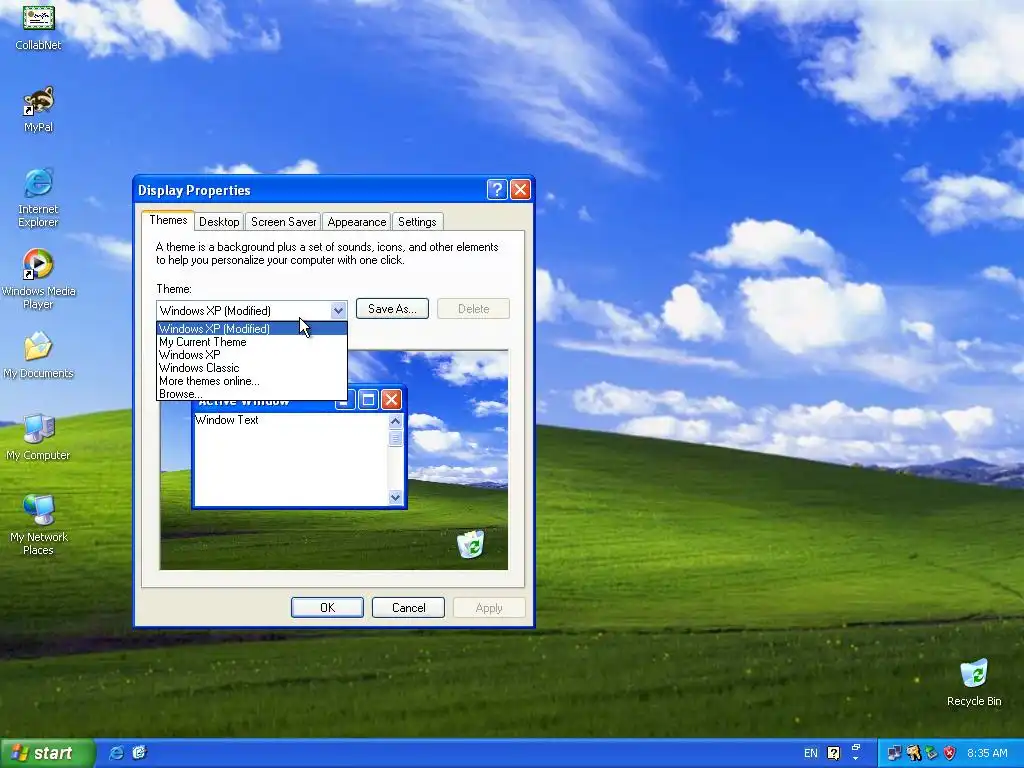Confirm with the OK button

327,607
